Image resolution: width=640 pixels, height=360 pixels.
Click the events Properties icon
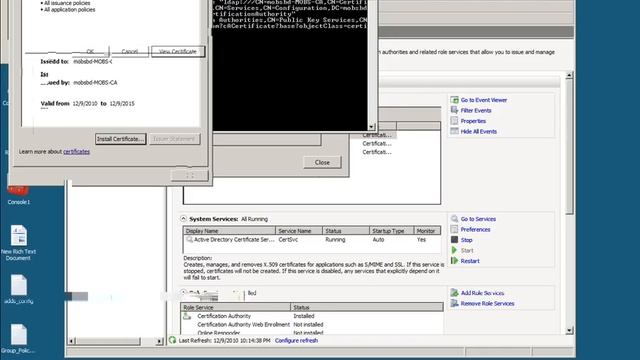click(x=454, y=121)
